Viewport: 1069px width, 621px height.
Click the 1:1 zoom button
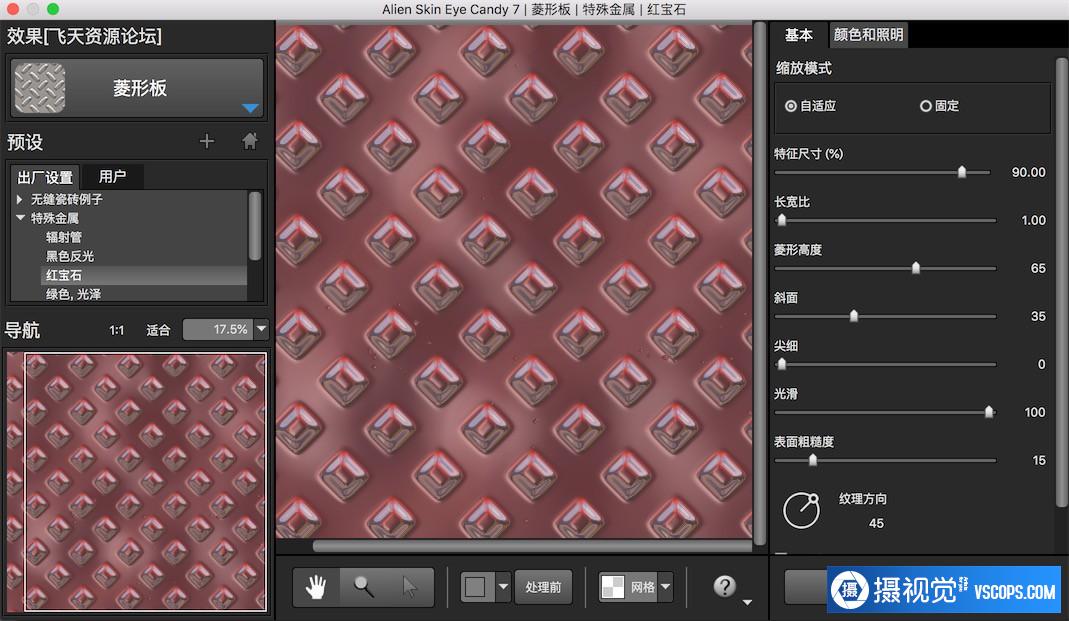(117, 330)
